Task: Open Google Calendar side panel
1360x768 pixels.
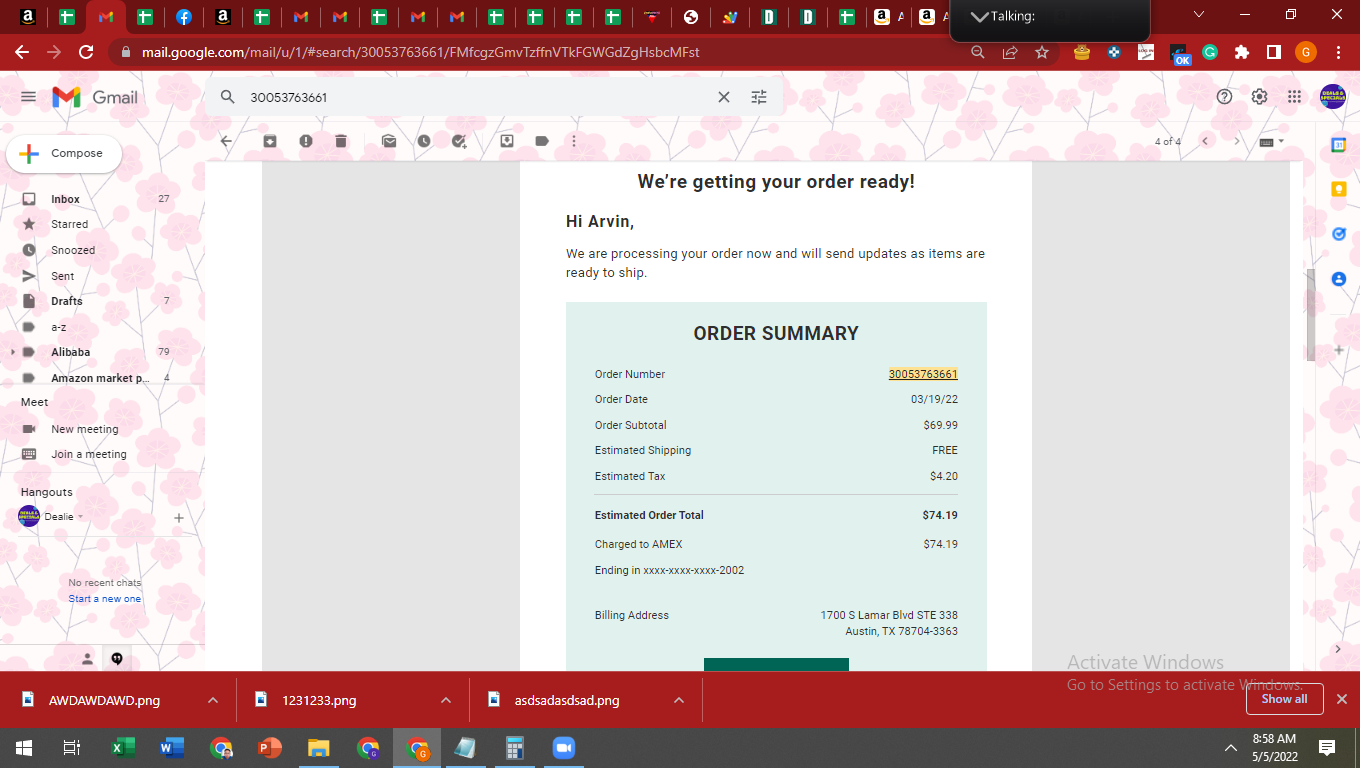Action: click(1339, 145)
